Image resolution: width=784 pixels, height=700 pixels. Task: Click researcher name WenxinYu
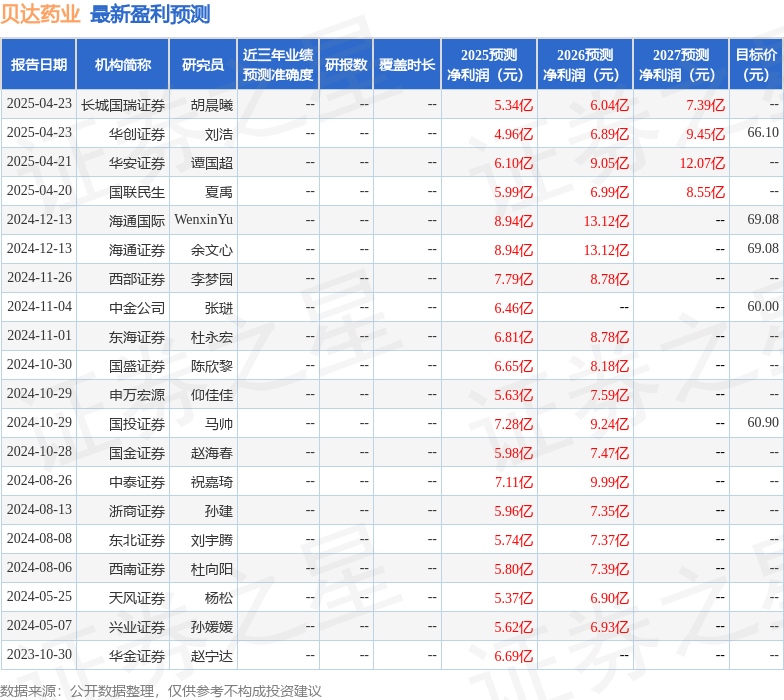(x=204, y=220)
